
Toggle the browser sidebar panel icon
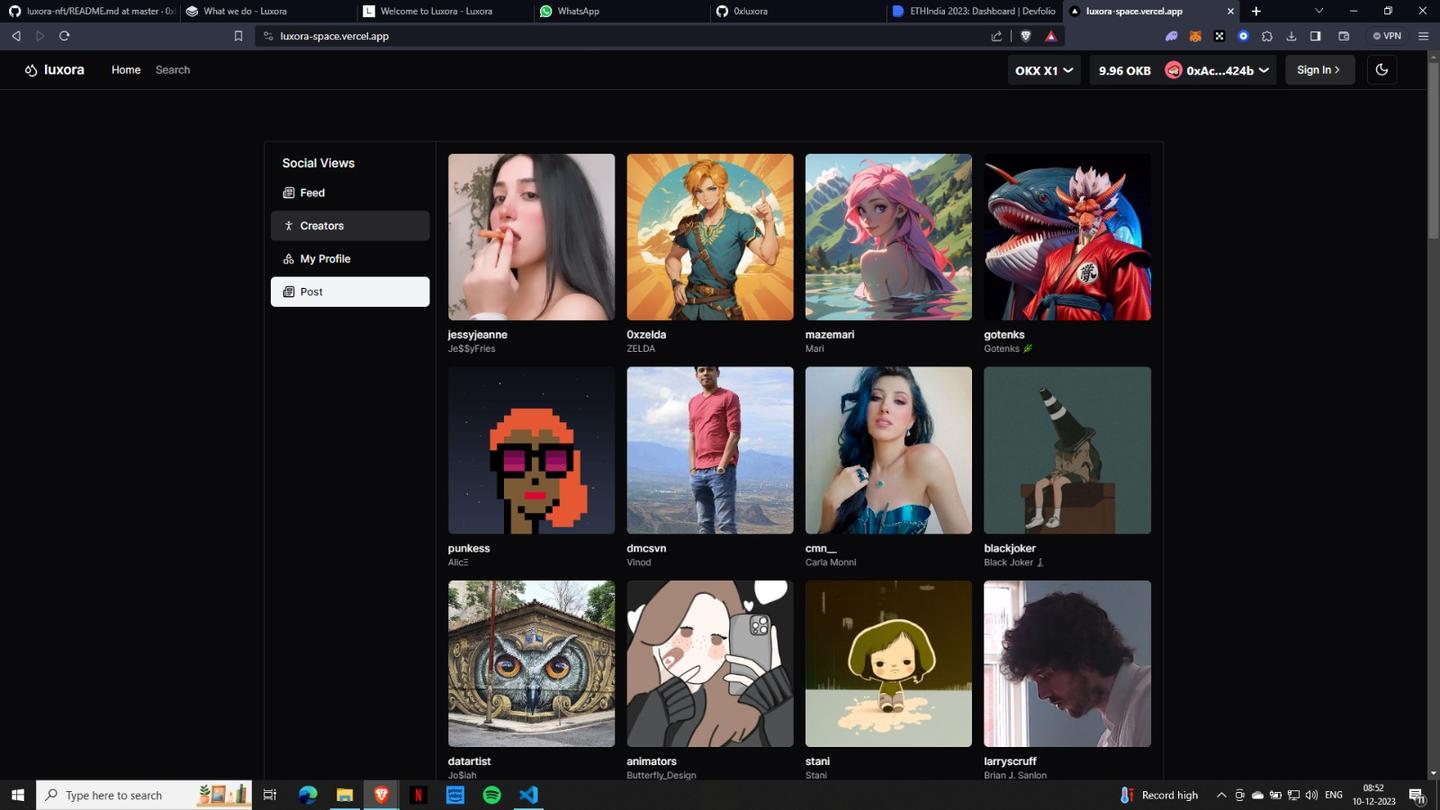coord(1315,36)
